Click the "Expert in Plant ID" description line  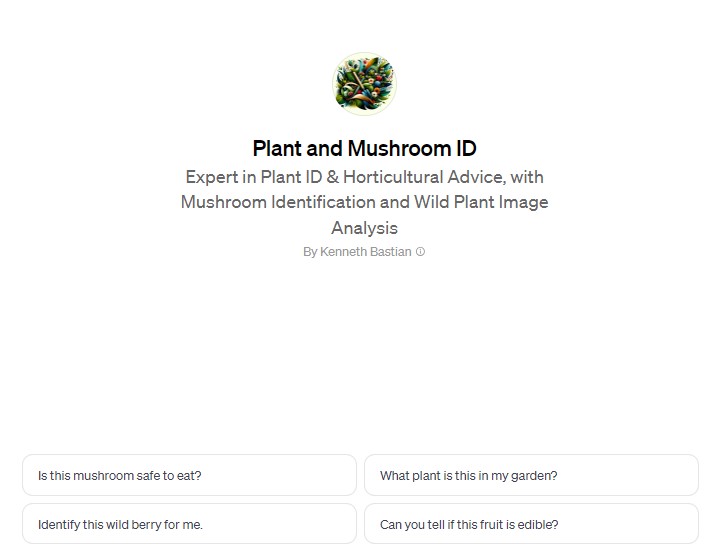[x=364, y=177]
